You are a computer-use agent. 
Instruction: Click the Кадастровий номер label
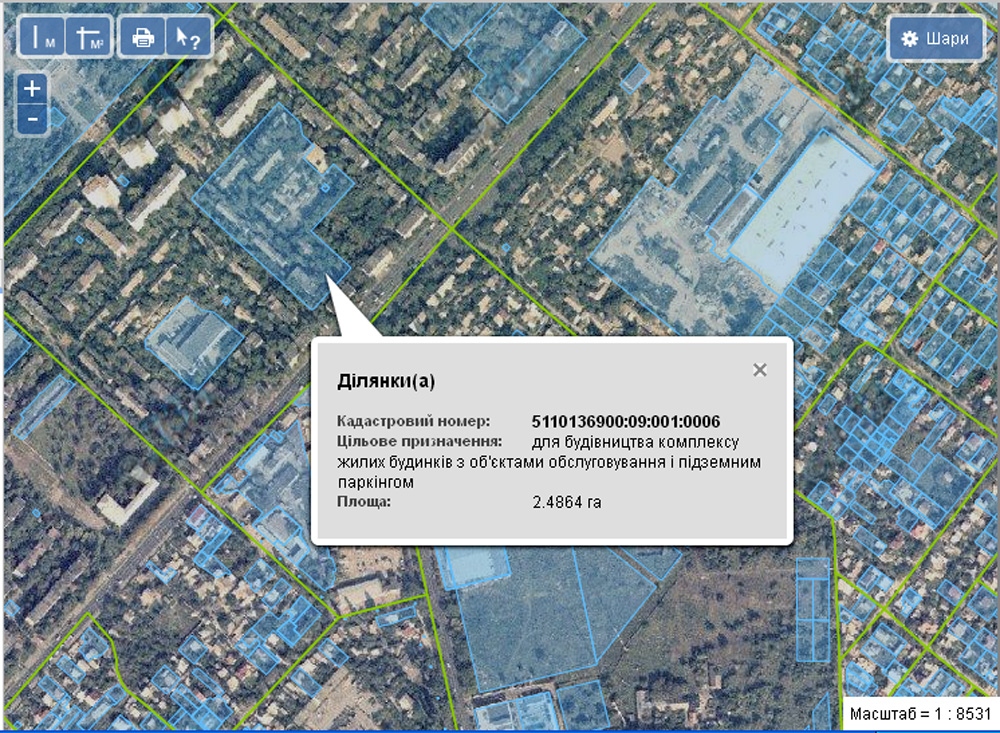pyautogui.click(x=413, y=422)
